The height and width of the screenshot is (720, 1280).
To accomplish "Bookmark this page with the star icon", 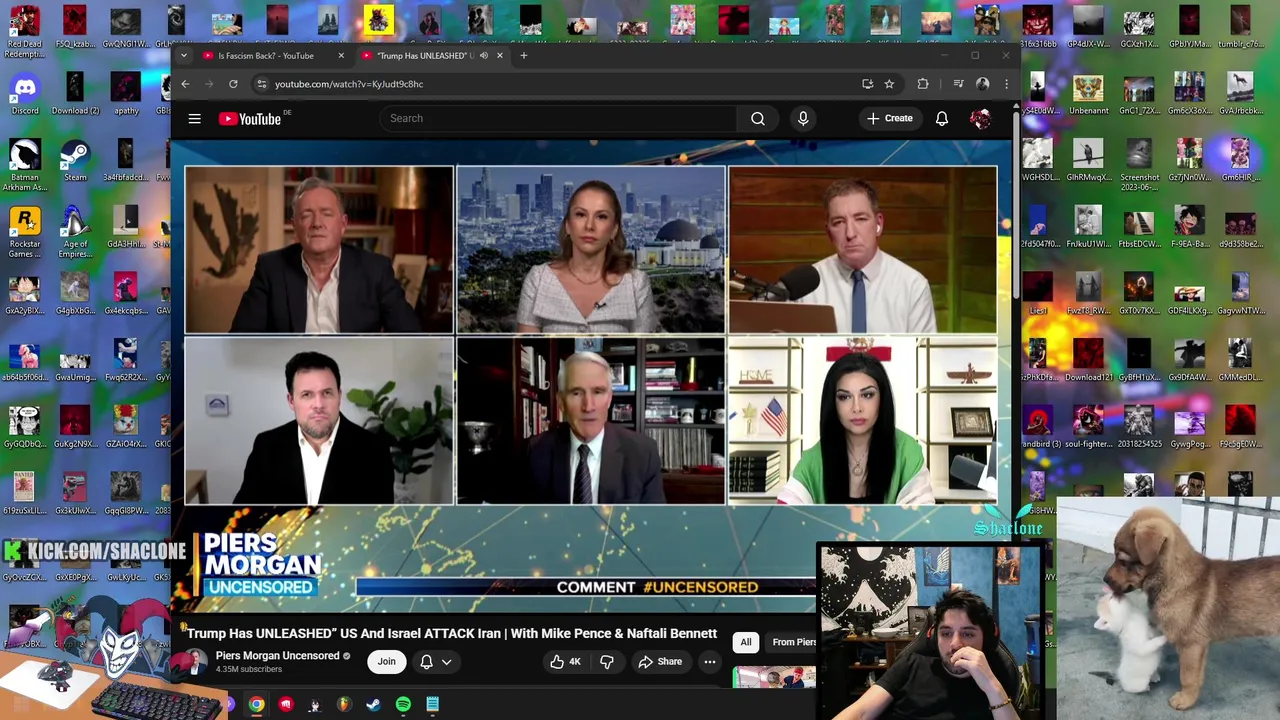I will click(889, 84).
